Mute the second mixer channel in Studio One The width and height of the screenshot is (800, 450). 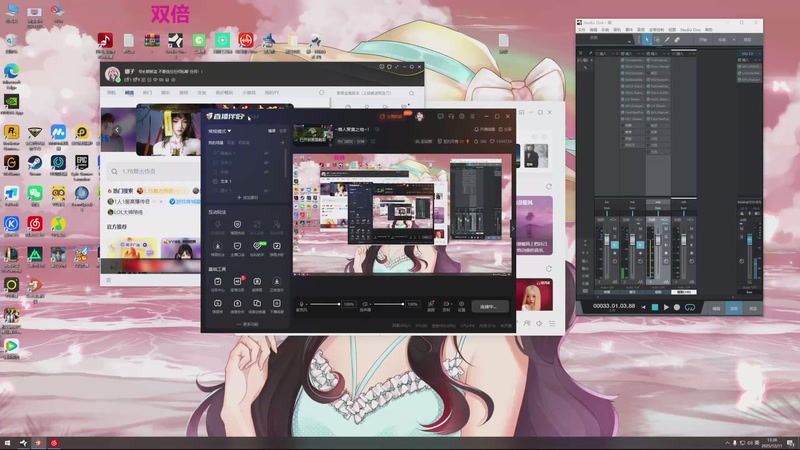pos(640,229)
